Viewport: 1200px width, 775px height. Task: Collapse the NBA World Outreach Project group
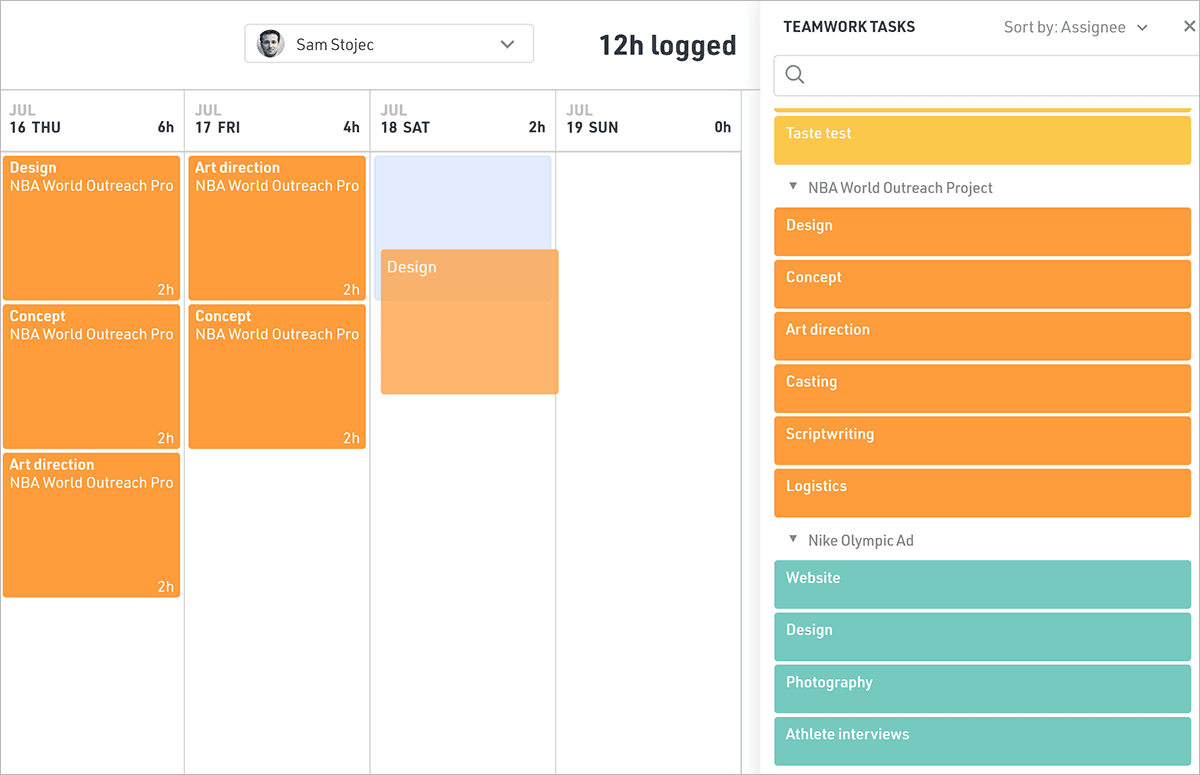pyautogui.click(x=793, y=187)
